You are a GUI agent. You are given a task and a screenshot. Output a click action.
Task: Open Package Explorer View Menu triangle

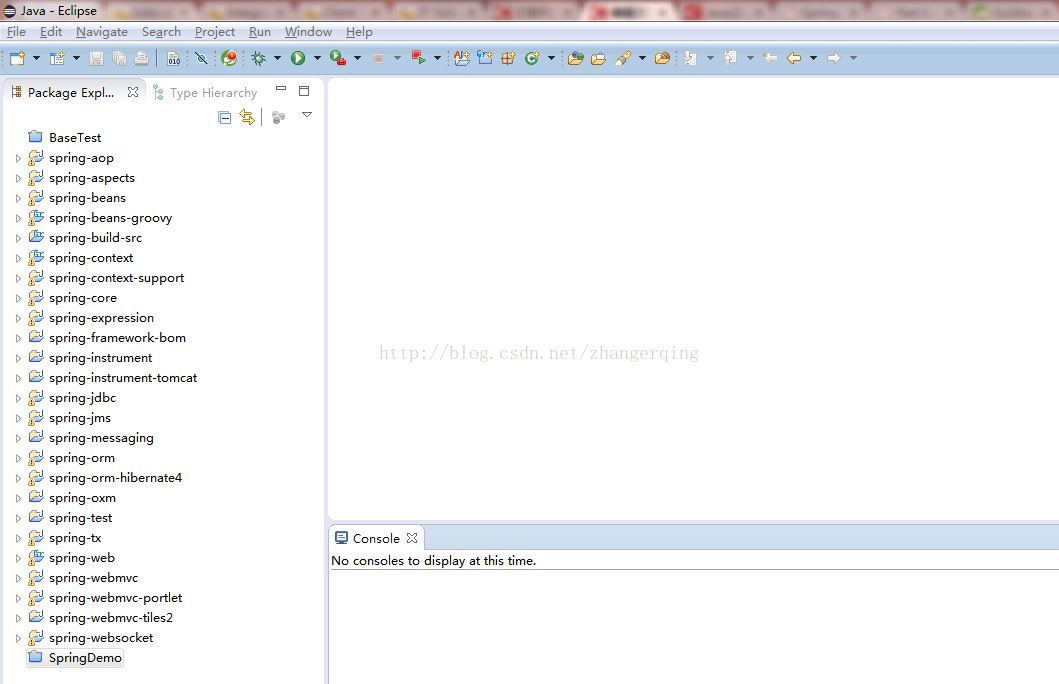pyautogui.click(x=307, y=115)
